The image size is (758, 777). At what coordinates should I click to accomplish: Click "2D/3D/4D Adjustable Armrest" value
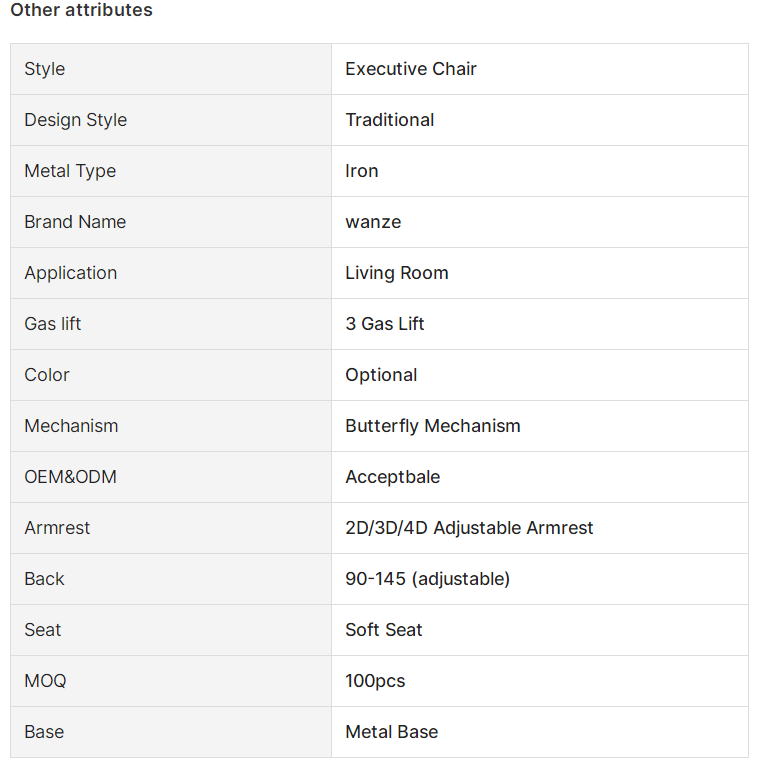[x=469, y=528]
